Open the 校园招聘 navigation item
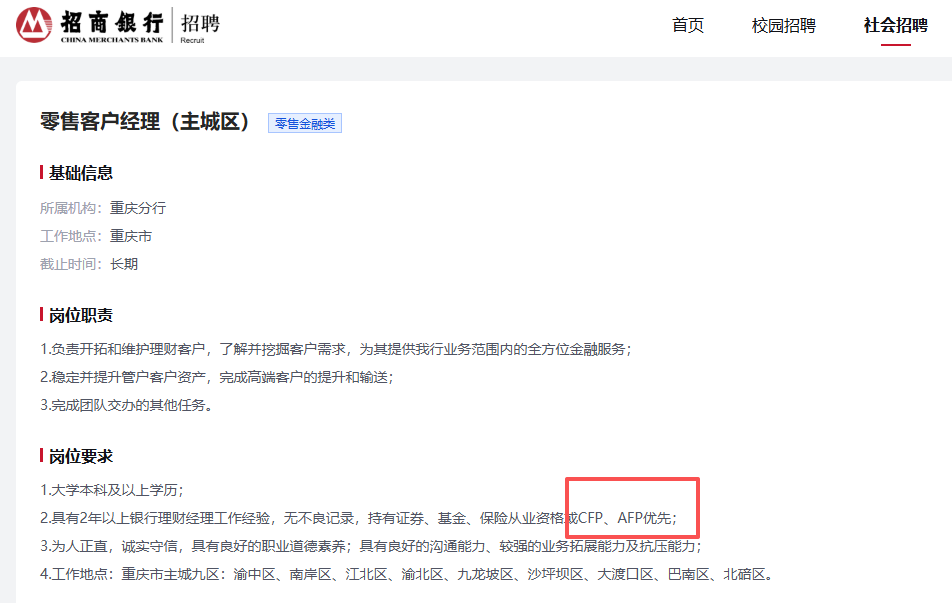952x603 pixels. pyautogui.click(x=783, y=26)
